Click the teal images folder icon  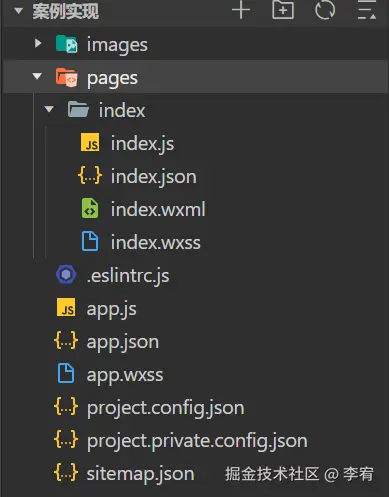[66, 44]
